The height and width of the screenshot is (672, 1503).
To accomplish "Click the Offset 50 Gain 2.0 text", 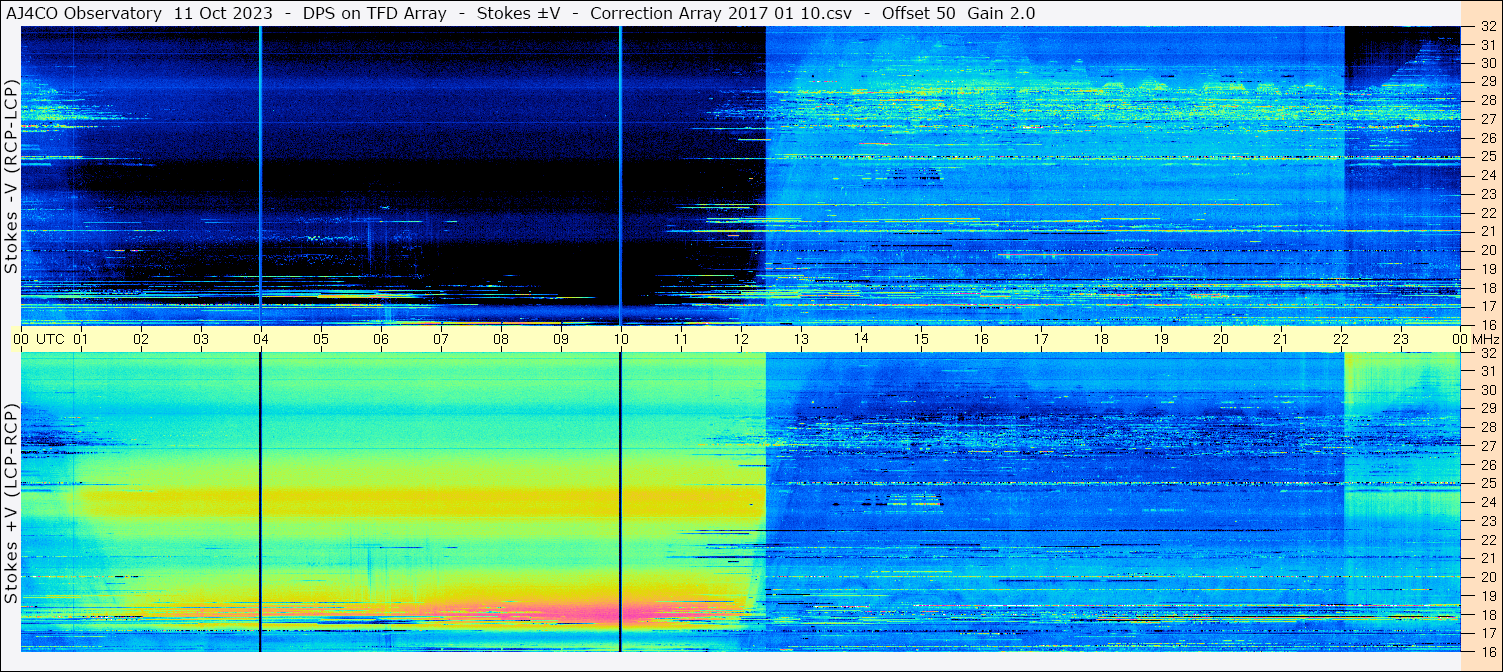I will point(959,13).
